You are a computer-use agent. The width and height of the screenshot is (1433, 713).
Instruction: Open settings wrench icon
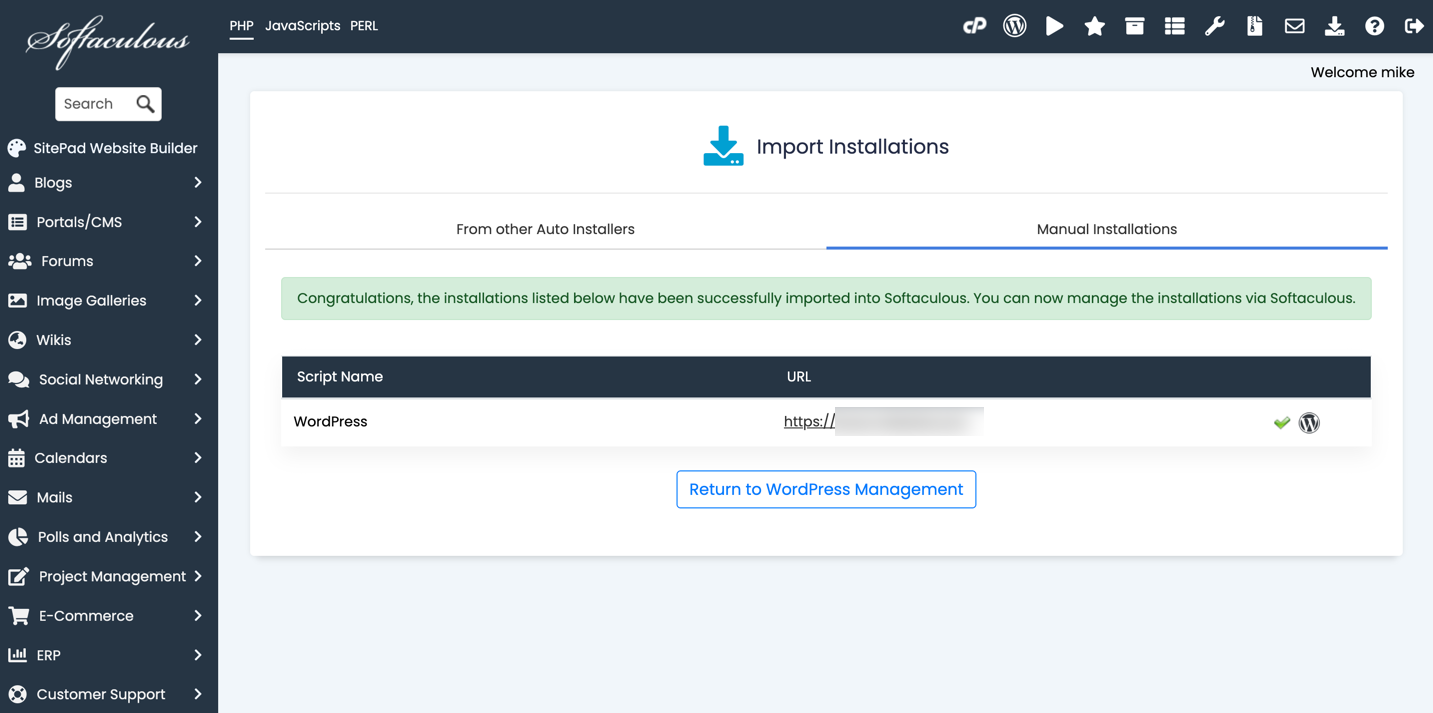[1214, 26]
